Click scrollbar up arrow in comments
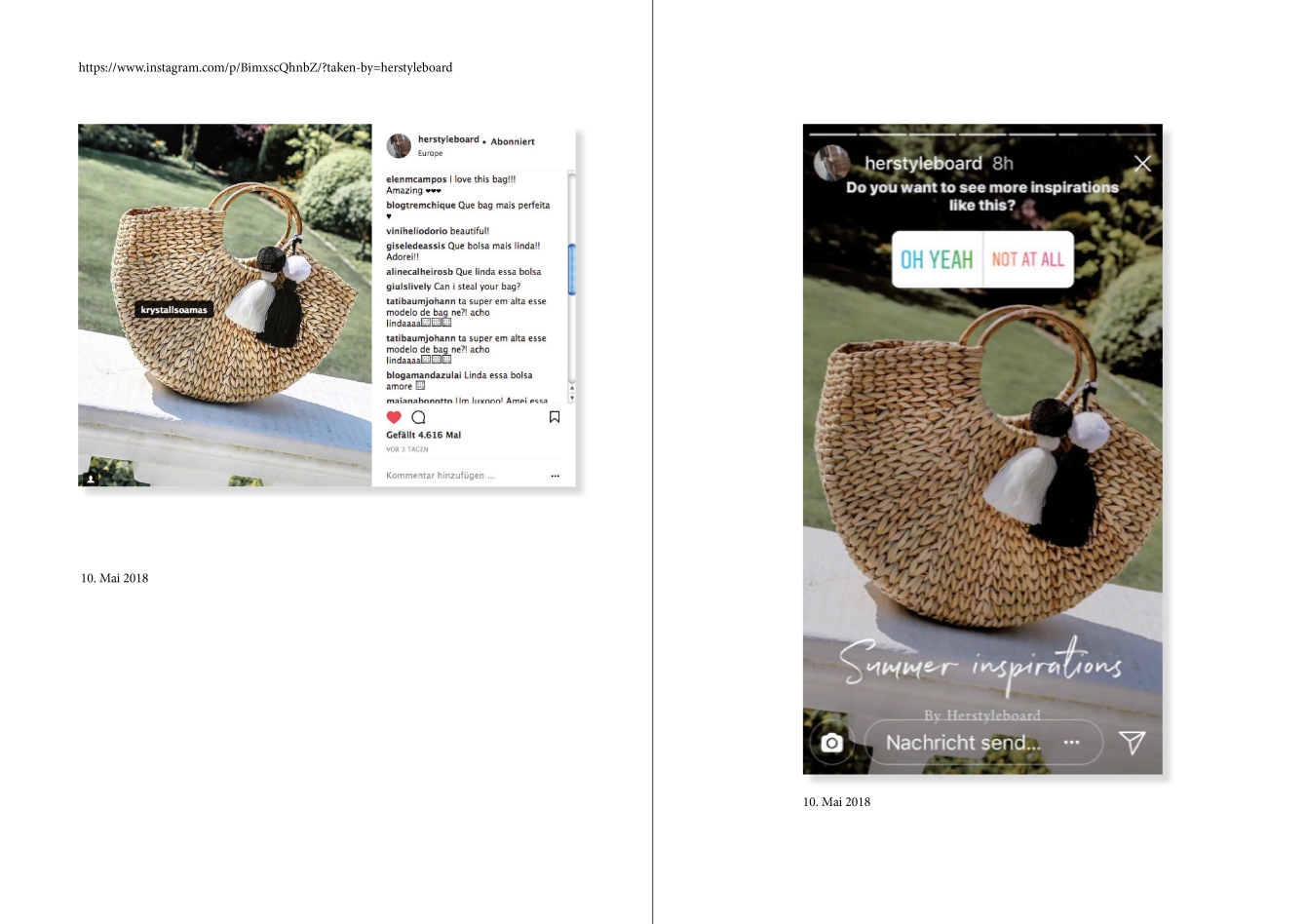 click(571, 388)
